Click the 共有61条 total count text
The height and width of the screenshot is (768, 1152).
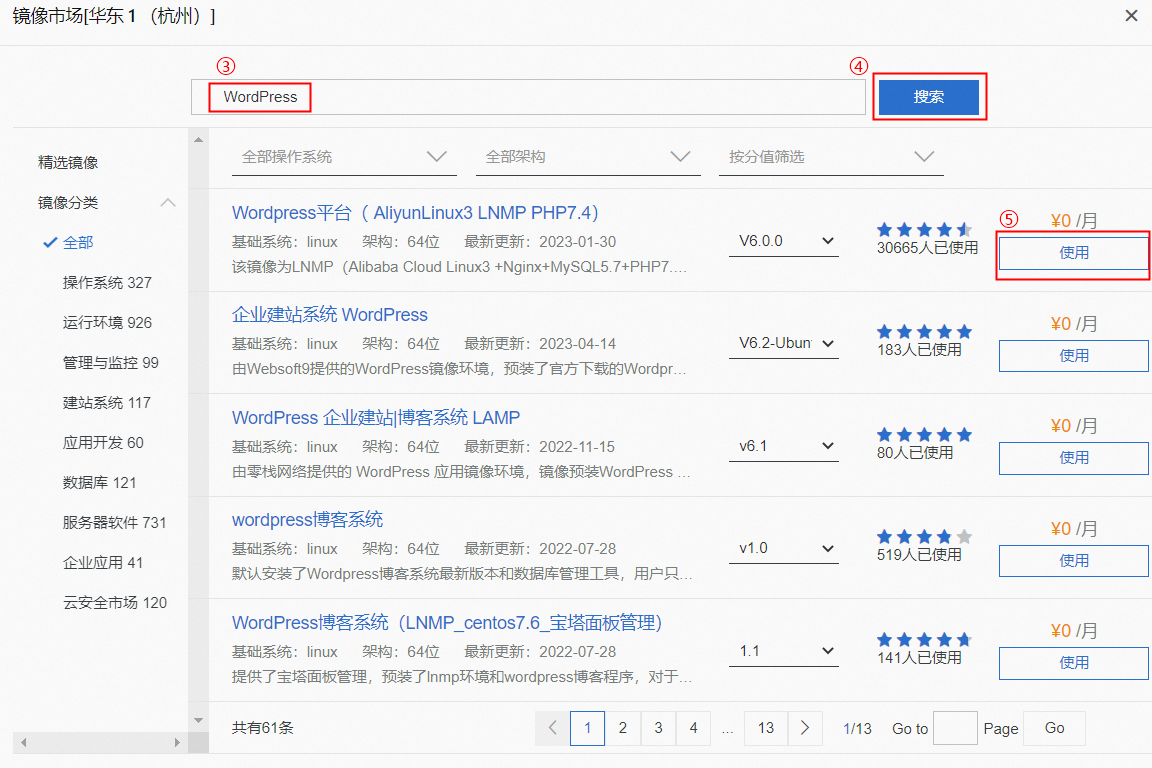tap(263, 728)
